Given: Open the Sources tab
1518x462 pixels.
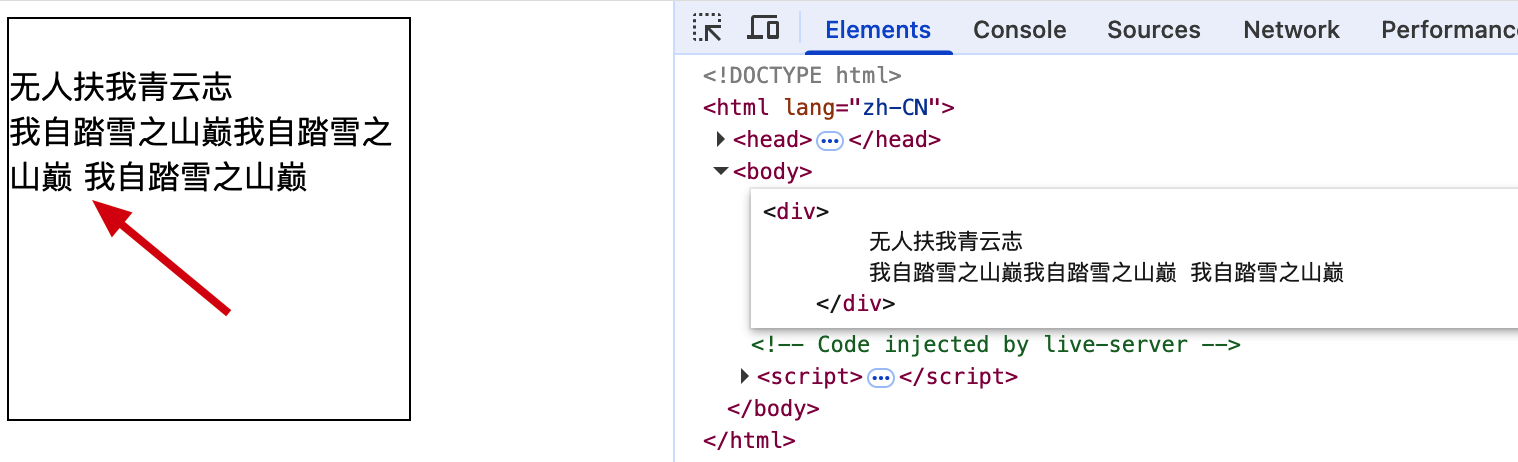Looking at the screenshot, I should [x=1154, y=30].
